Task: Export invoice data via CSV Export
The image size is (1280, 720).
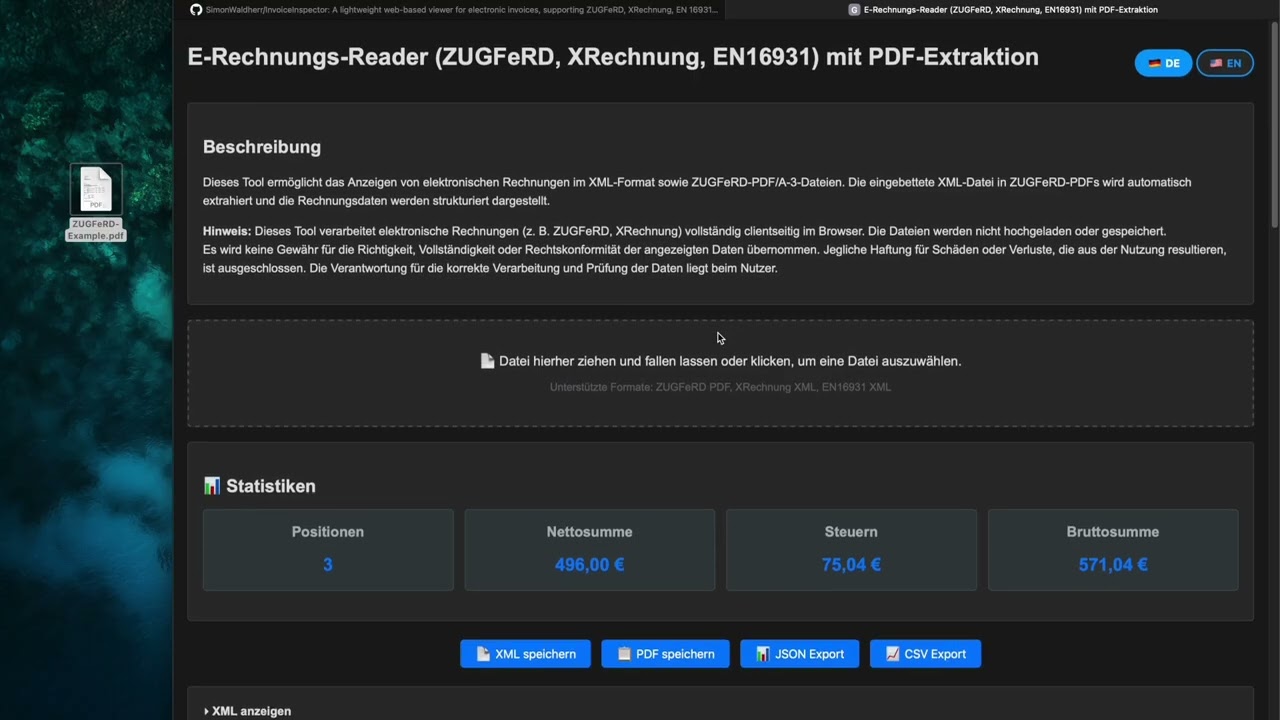Action: (925, 654)
